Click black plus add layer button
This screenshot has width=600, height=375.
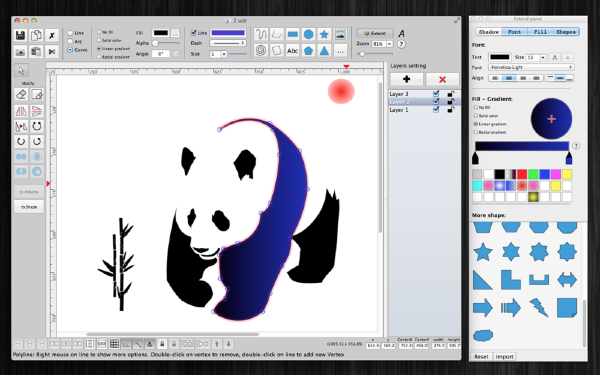[x=406, y=79]
